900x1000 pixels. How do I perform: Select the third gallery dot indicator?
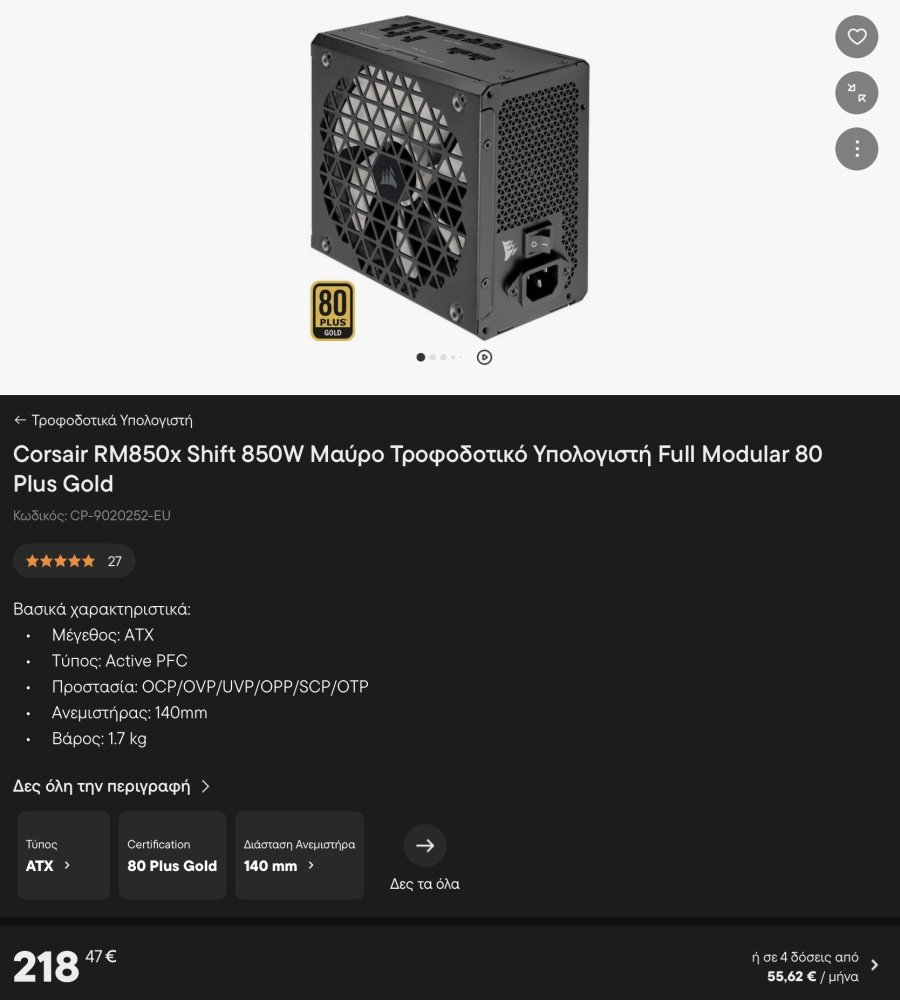(443, 357)
